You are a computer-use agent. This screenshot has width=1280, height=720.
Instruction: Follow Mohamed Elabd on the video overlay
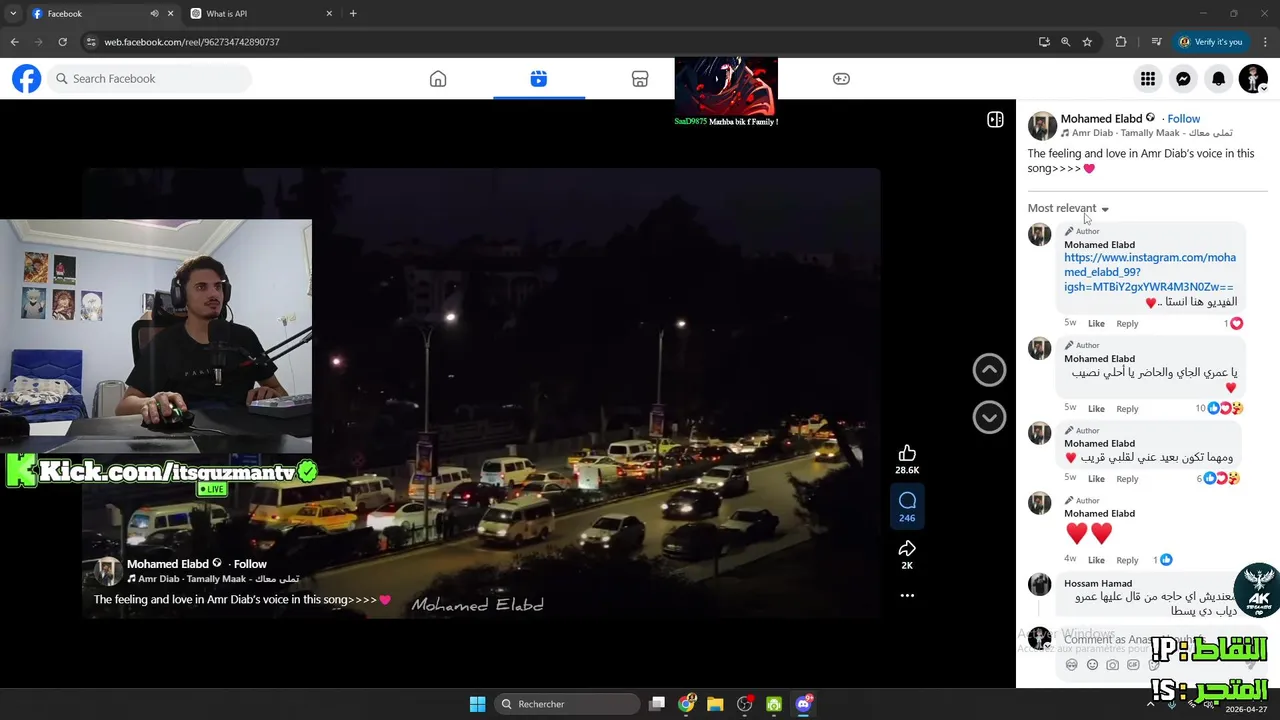pos(250,564)
